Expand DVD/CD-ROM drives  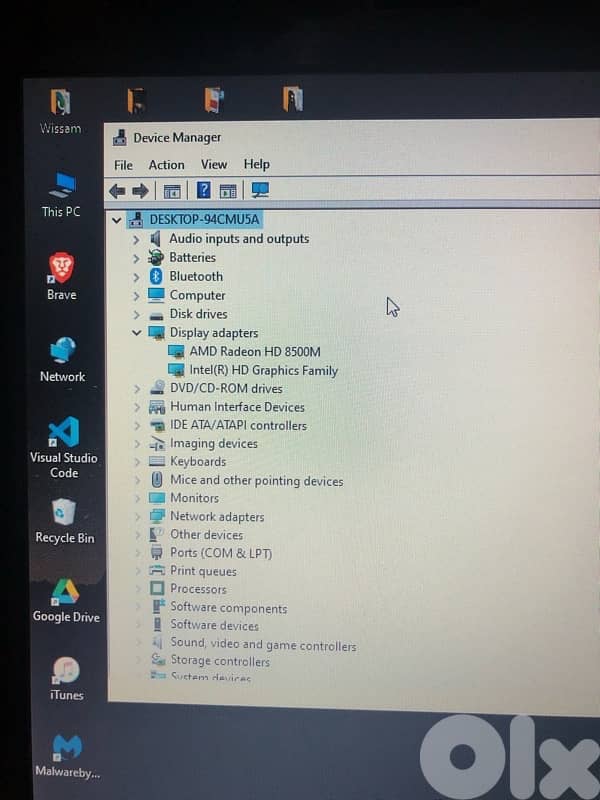[136, 389]
